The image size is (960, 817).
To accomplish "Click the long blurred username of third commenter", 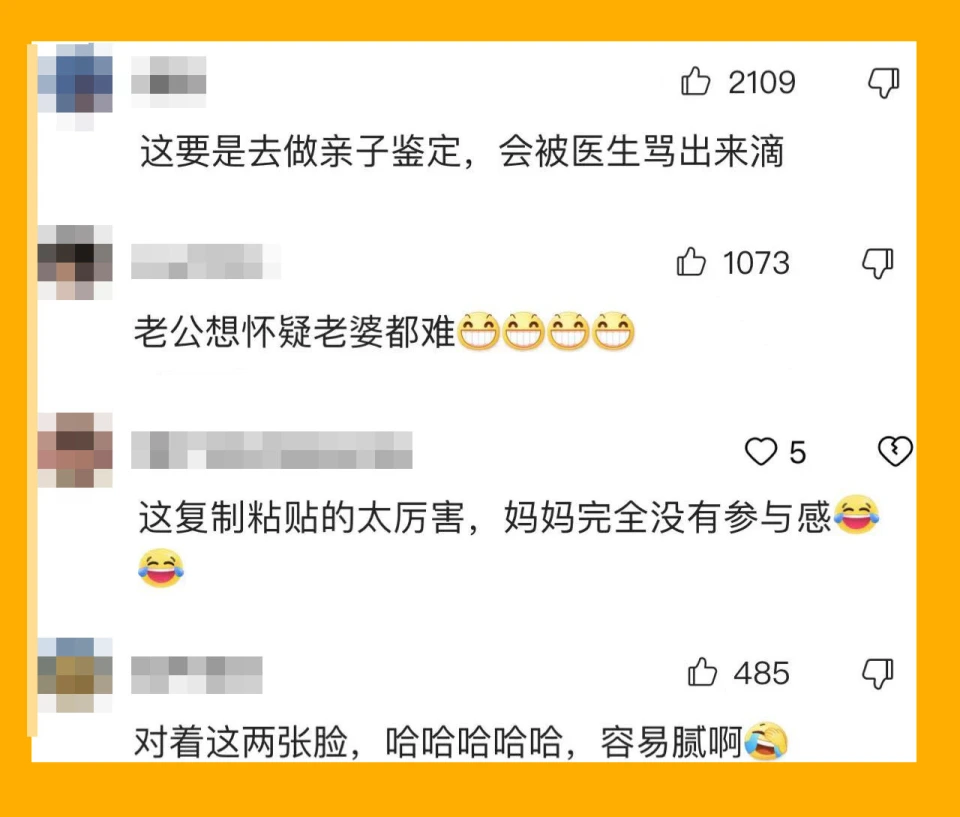I will (272, 450).
